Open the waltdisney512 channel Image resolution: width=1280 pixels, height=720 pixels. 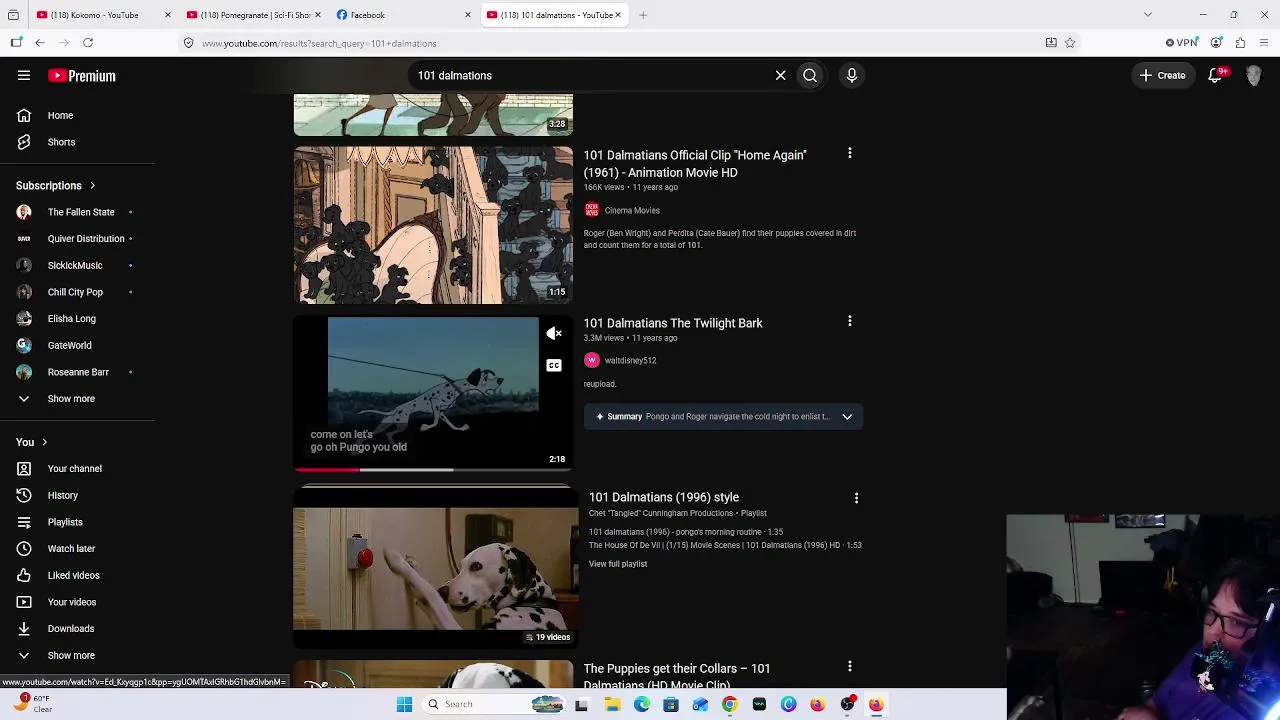[x=630, y=361]
